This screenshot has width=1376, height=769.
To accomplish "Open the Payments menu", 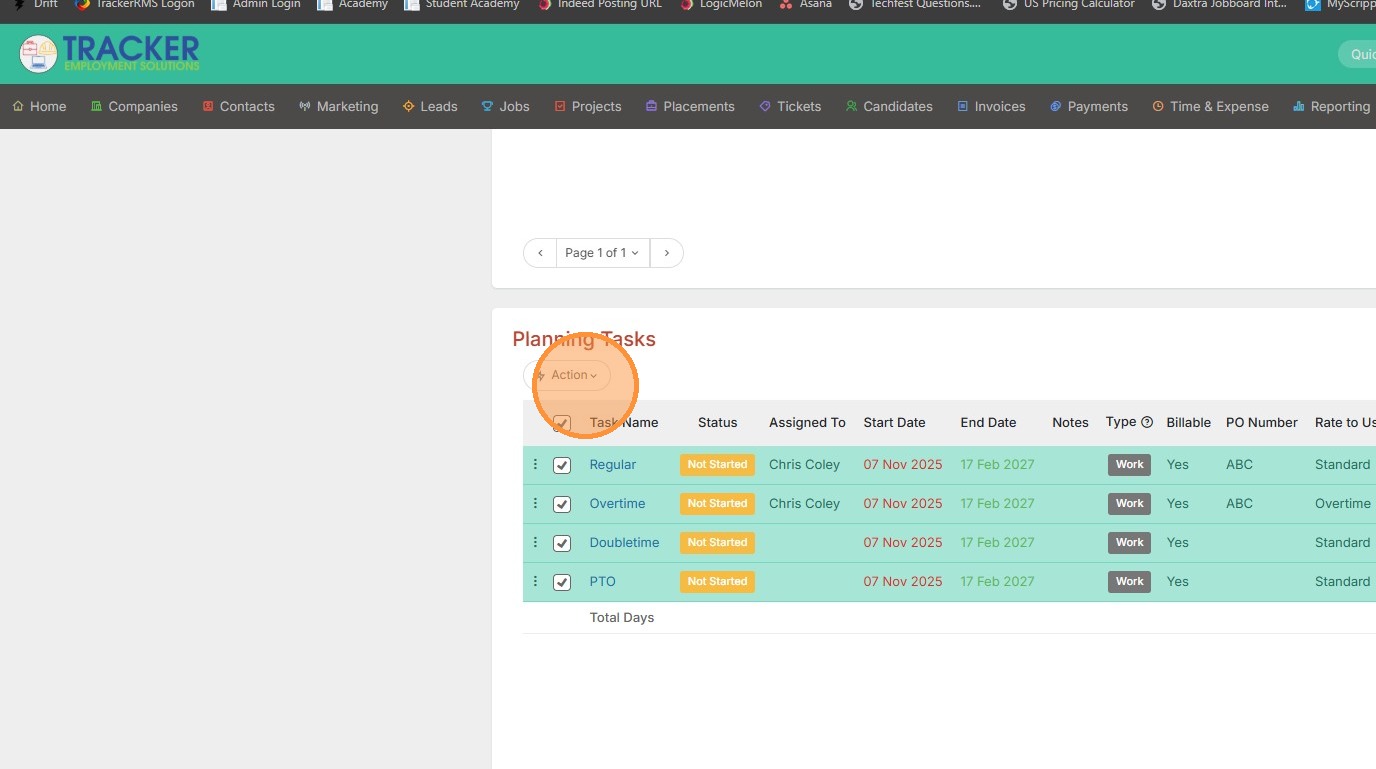I will 1088,106.
